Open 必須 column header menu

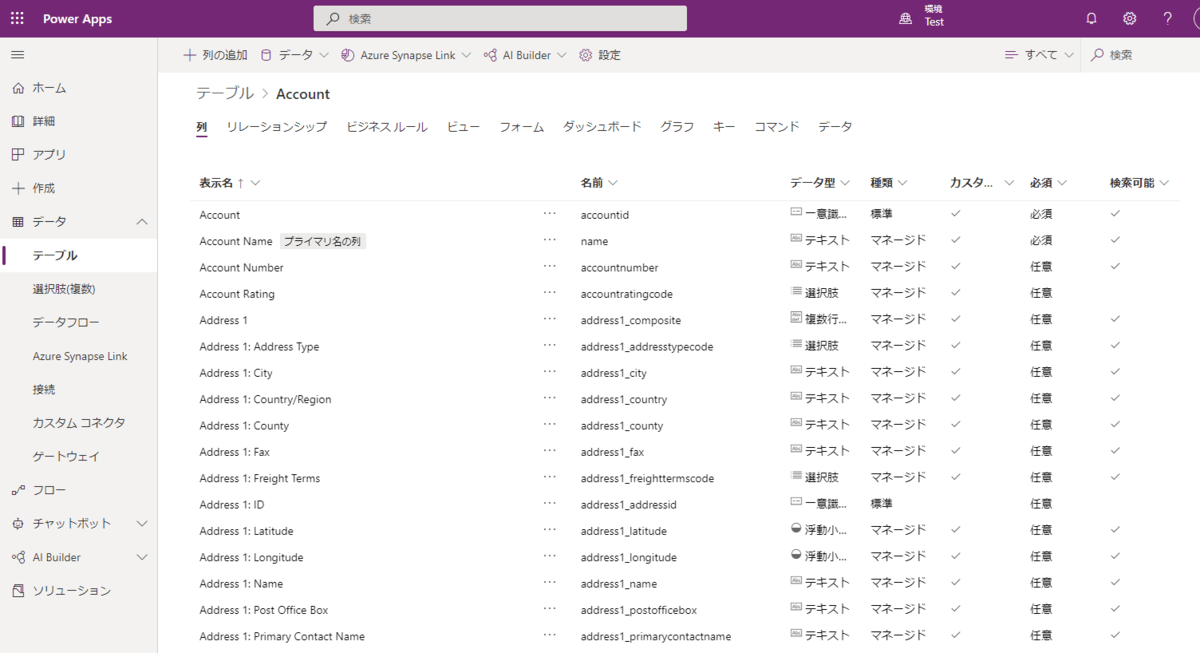pyautogui.click(x=1049, y=183)
